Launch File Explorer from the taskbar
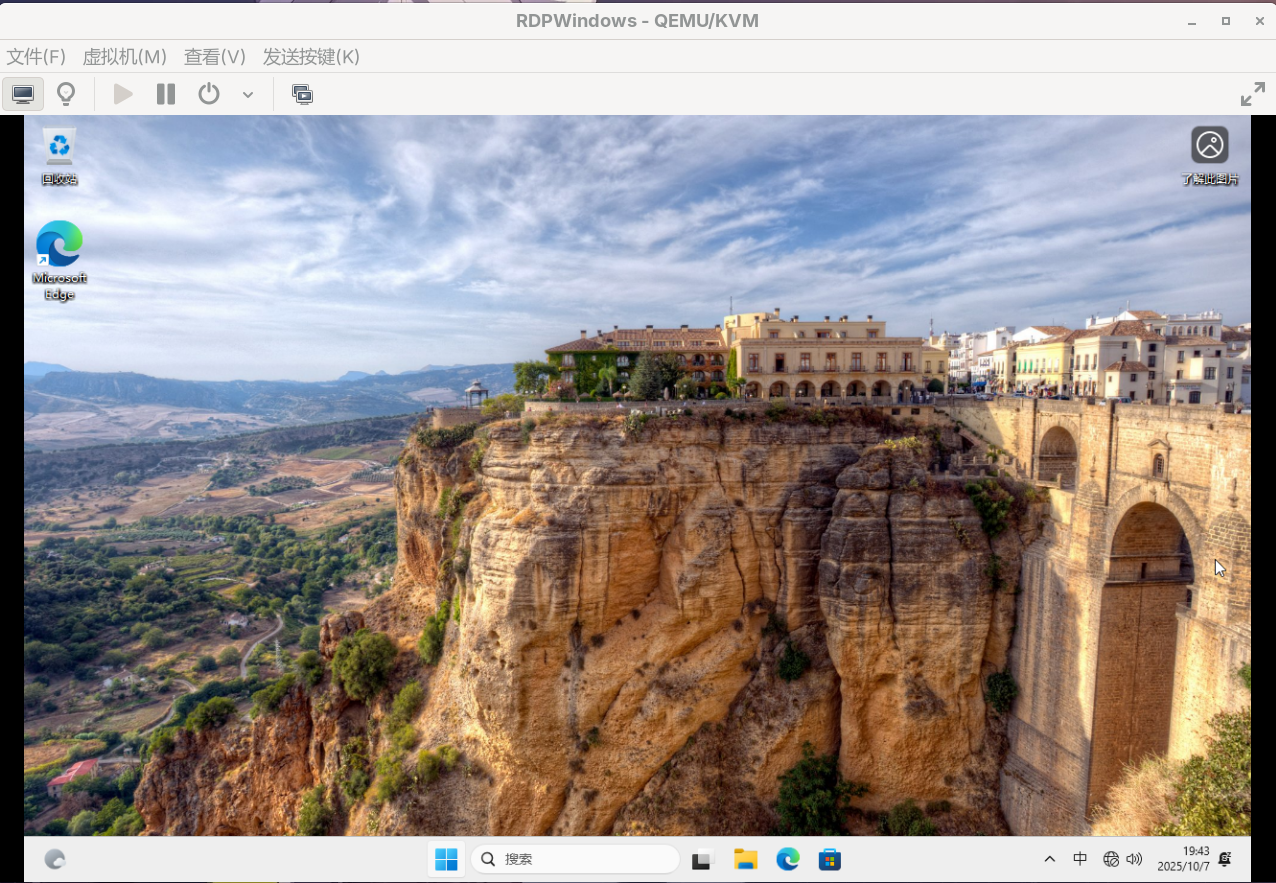 click(745, 859)
